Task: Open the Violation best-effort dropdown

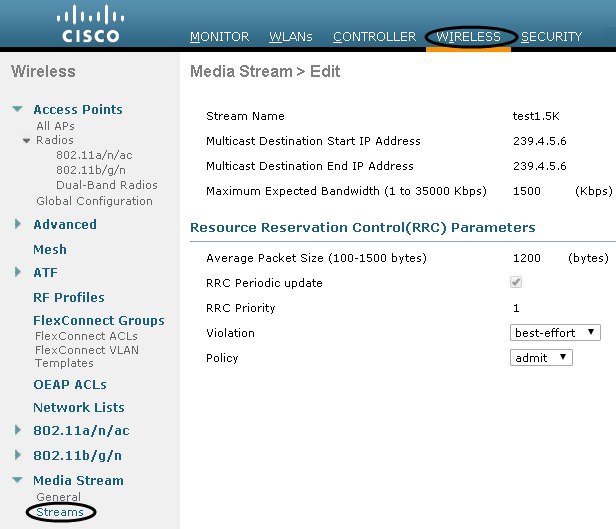Action: 555,333
